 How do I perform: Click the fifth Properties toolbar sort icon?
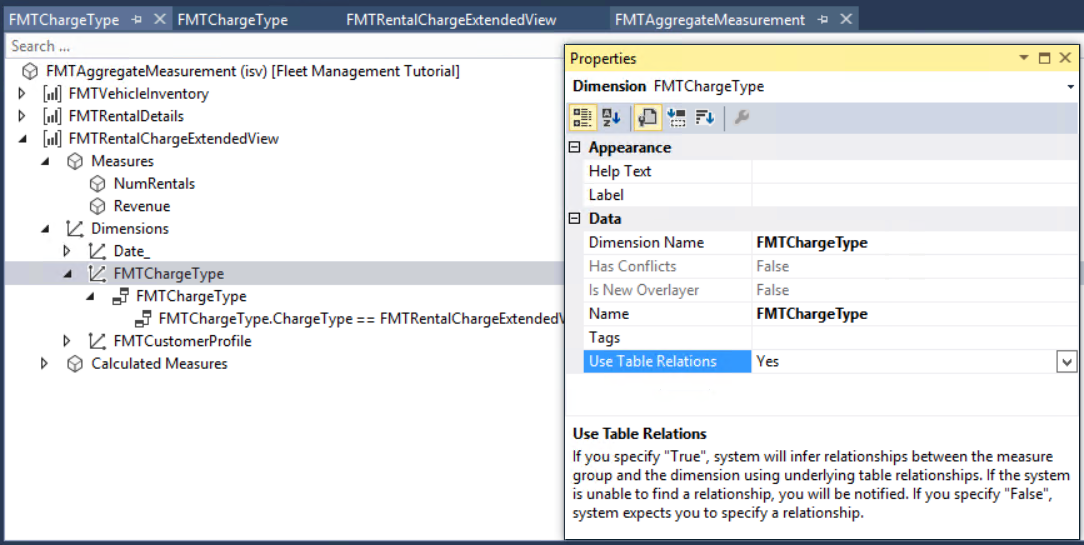(704, 118)
